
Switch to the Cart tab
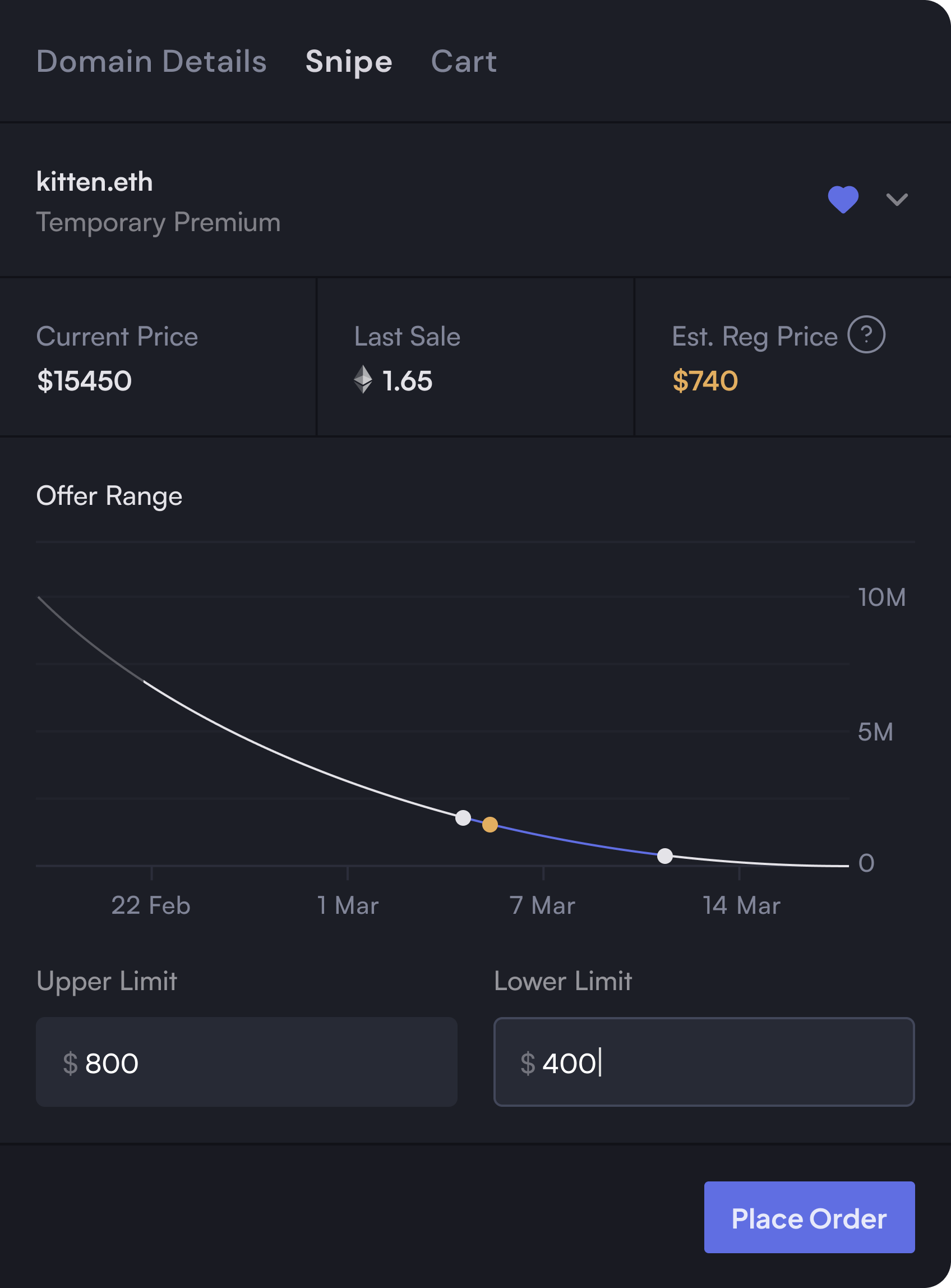coord(463,62)
